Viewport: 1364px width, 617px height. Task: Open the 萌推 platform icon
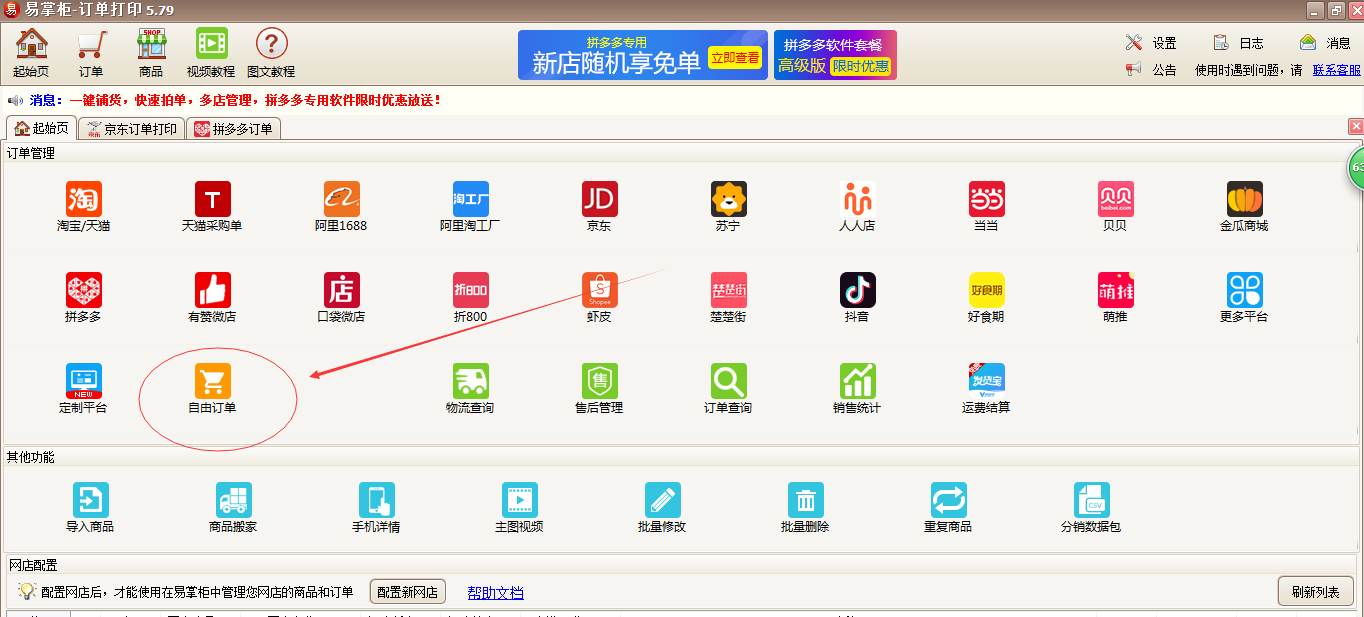[1116, 290]
